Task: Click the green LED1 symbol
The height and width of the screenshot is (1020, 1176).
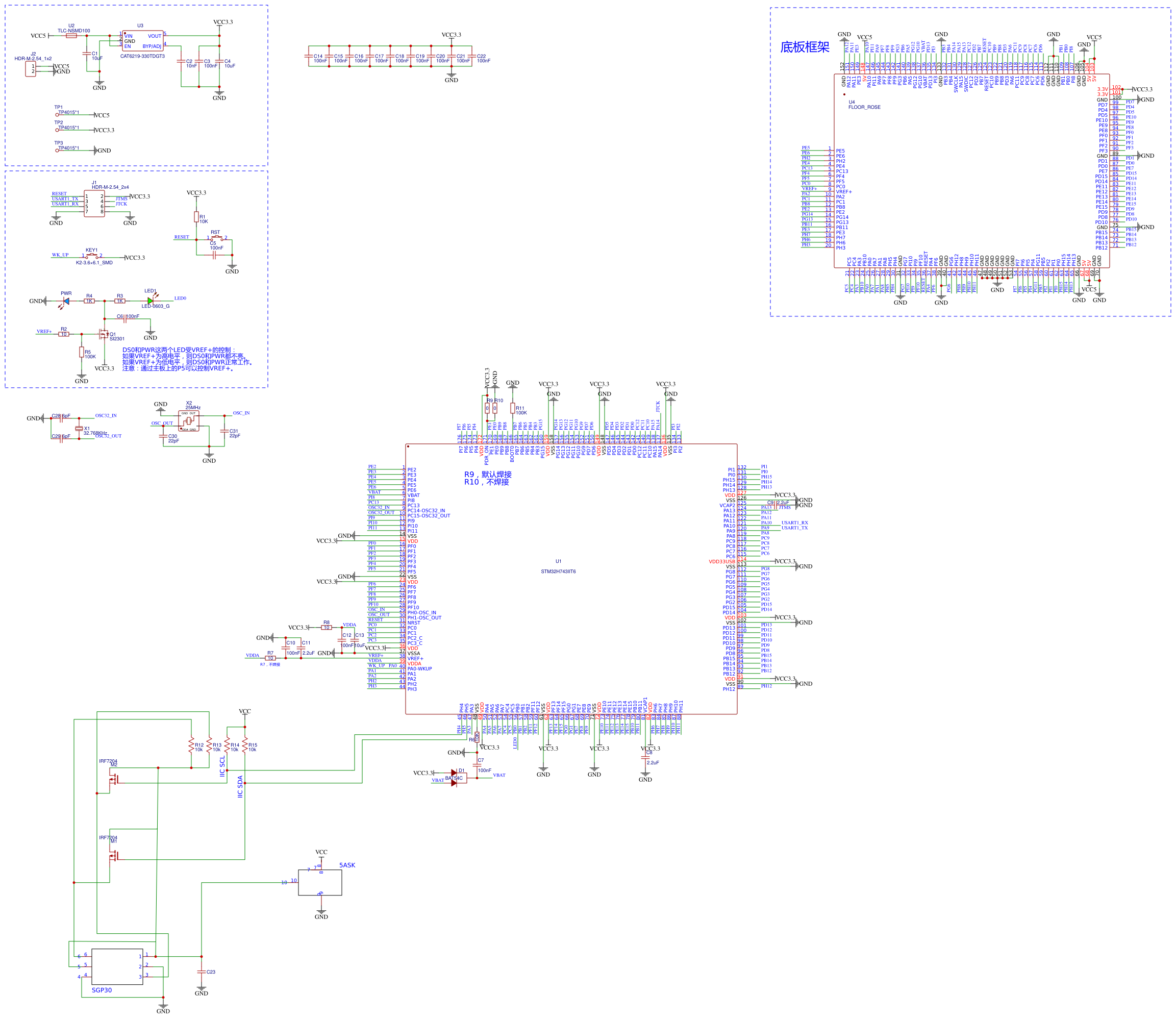Action: tap(151, 301)
